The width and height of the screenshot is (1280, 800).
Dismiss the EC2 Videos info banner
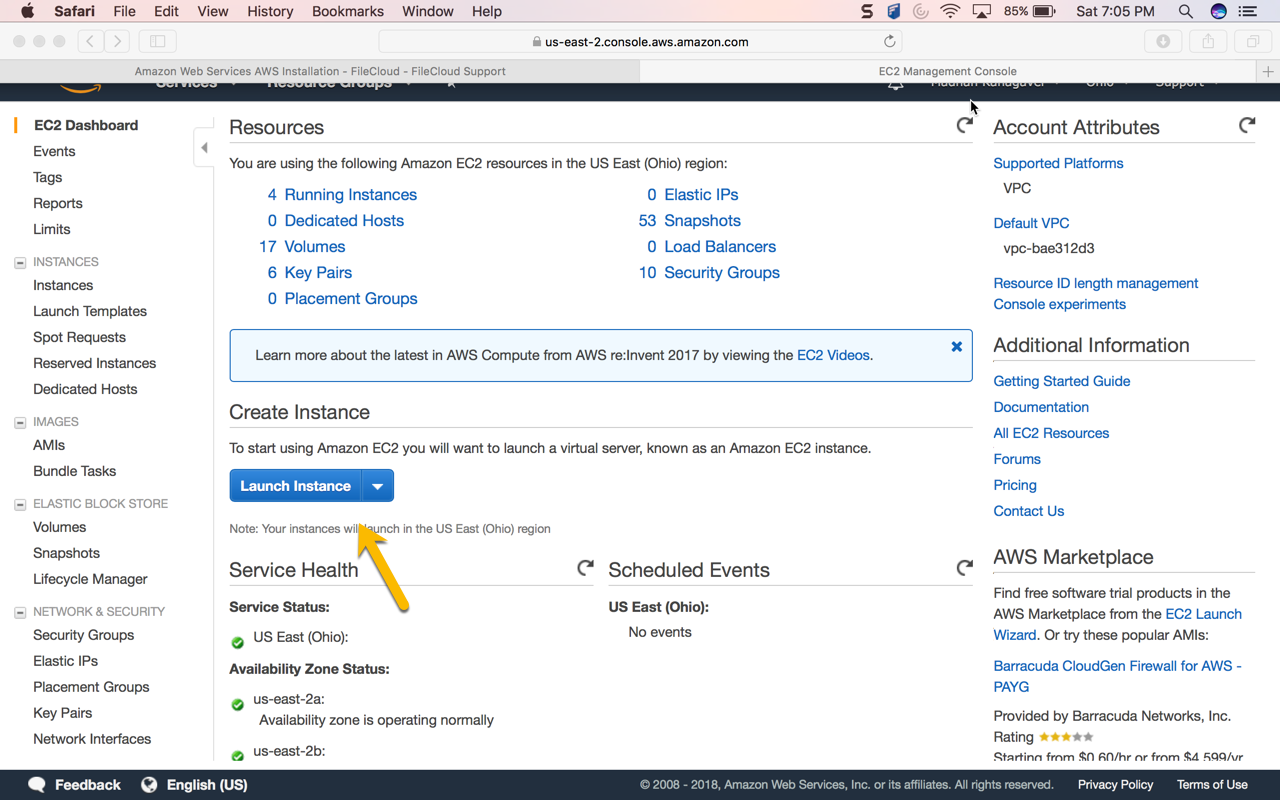point(956,346)
